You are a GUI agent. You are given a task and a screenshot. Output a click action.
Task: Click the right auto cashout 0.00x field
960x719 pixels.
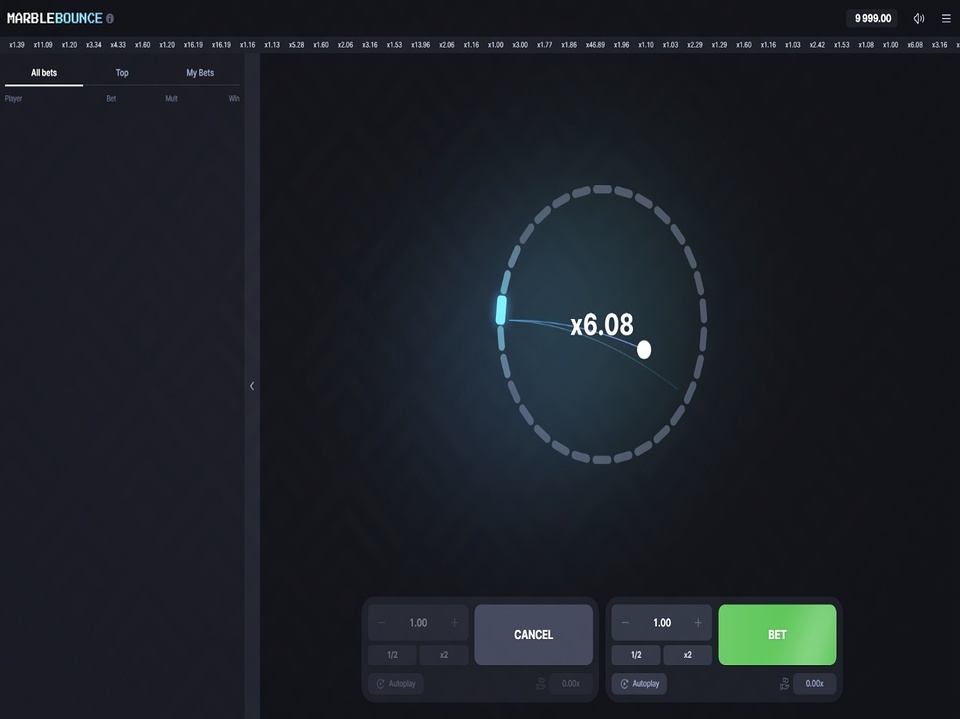(x=814, y=684)
